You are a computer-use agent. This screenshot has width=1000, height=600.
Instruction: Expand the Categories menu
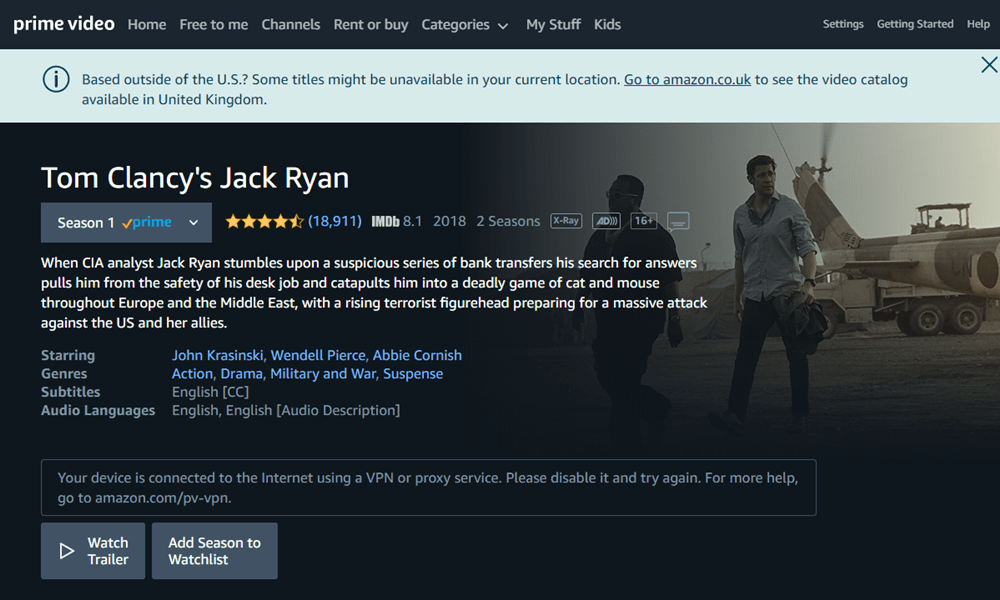pos(464,25)
